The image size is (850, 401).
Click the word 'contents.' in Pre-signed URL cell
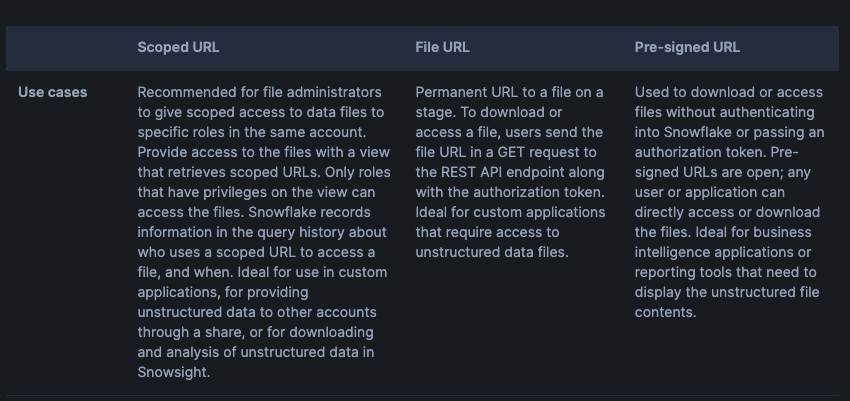coord(665,312)
